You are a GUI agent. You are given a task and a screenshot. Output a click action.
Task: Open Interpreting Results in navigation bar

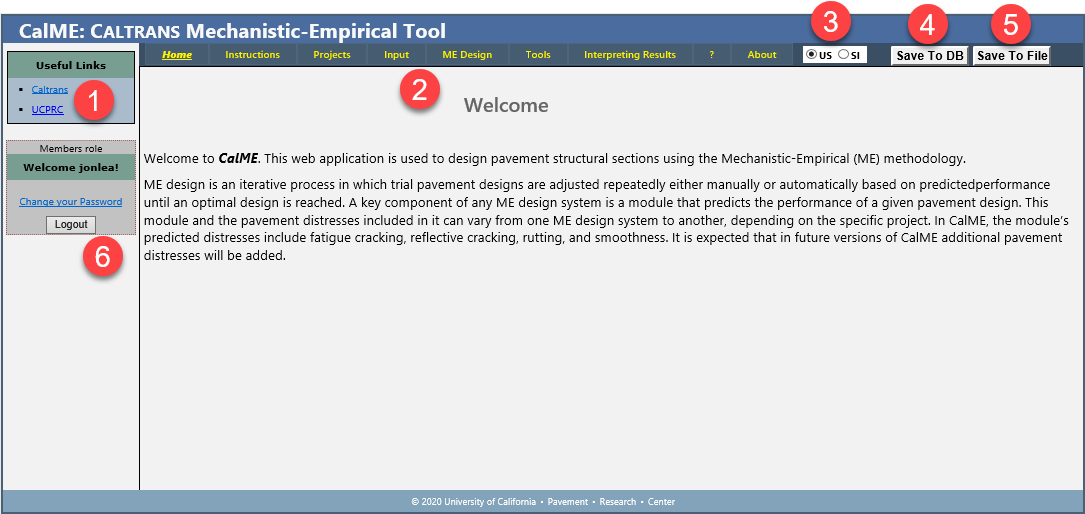tap(629, 55)
